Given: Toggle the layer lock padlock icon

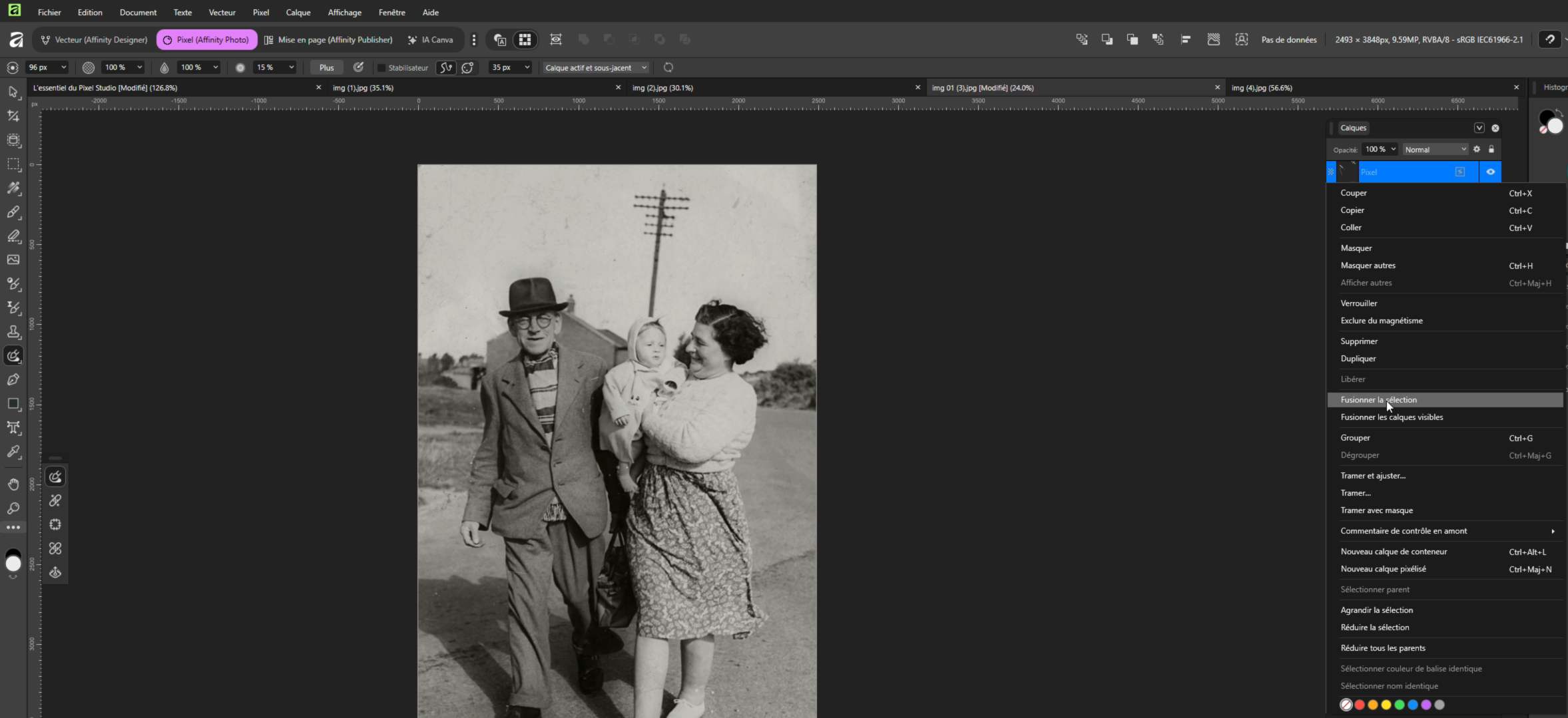Looking at the screenshot, I should (1491, 149).
